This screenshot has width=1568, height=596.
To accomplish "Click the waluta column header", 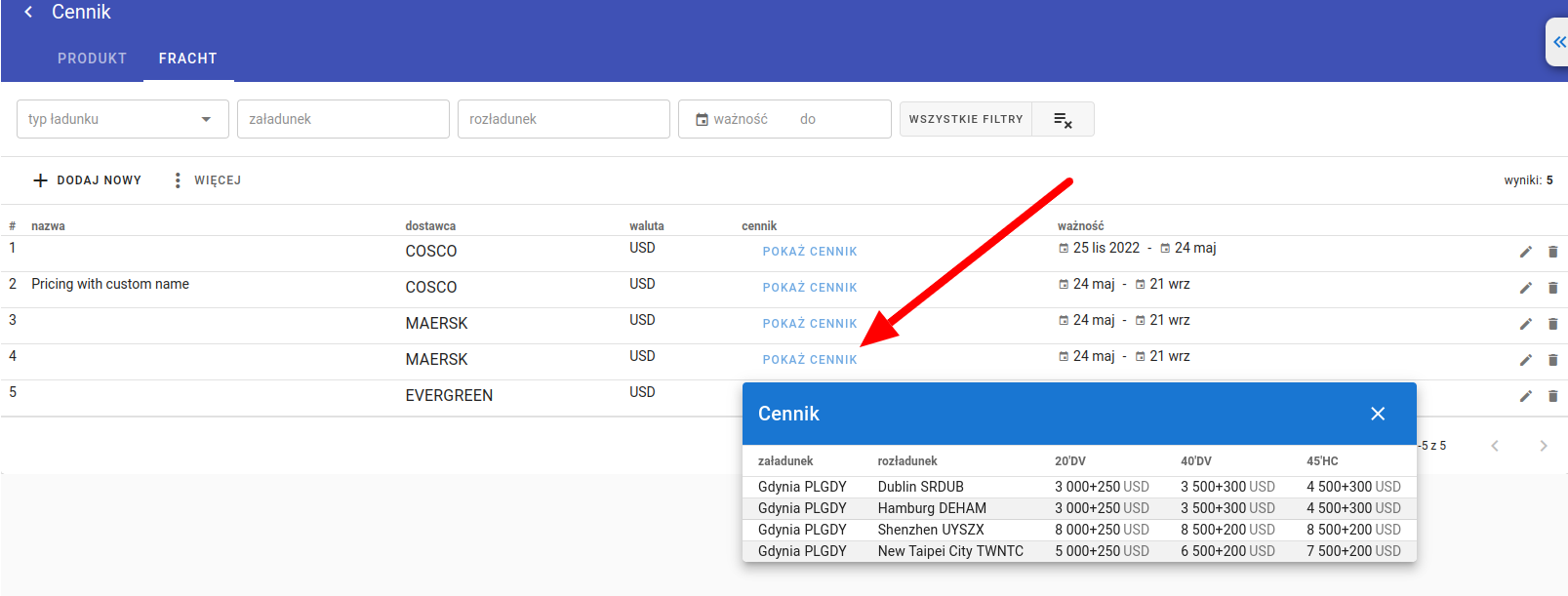I will [x=646, y=226].
